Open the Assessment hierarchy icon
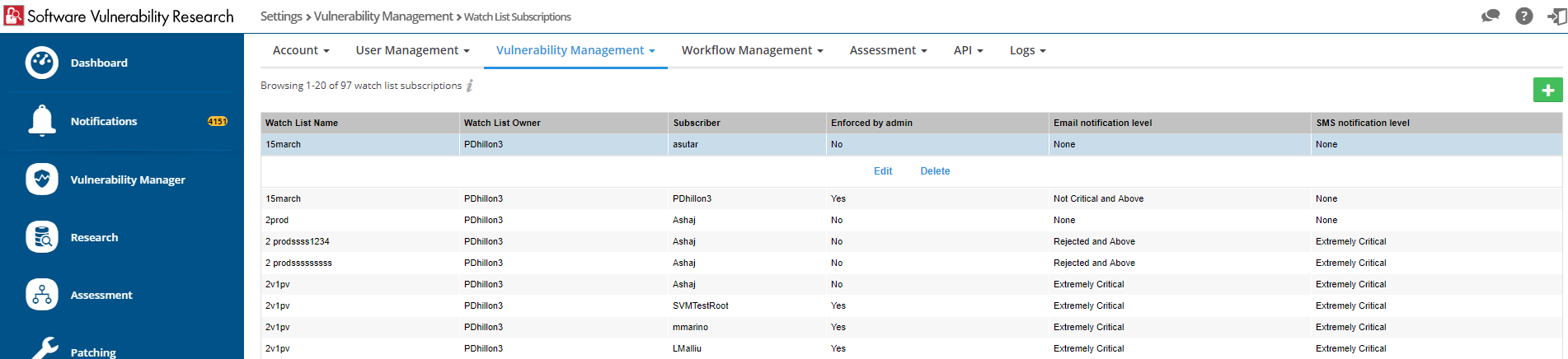1568x359 pixels. (x=42, y=295)
